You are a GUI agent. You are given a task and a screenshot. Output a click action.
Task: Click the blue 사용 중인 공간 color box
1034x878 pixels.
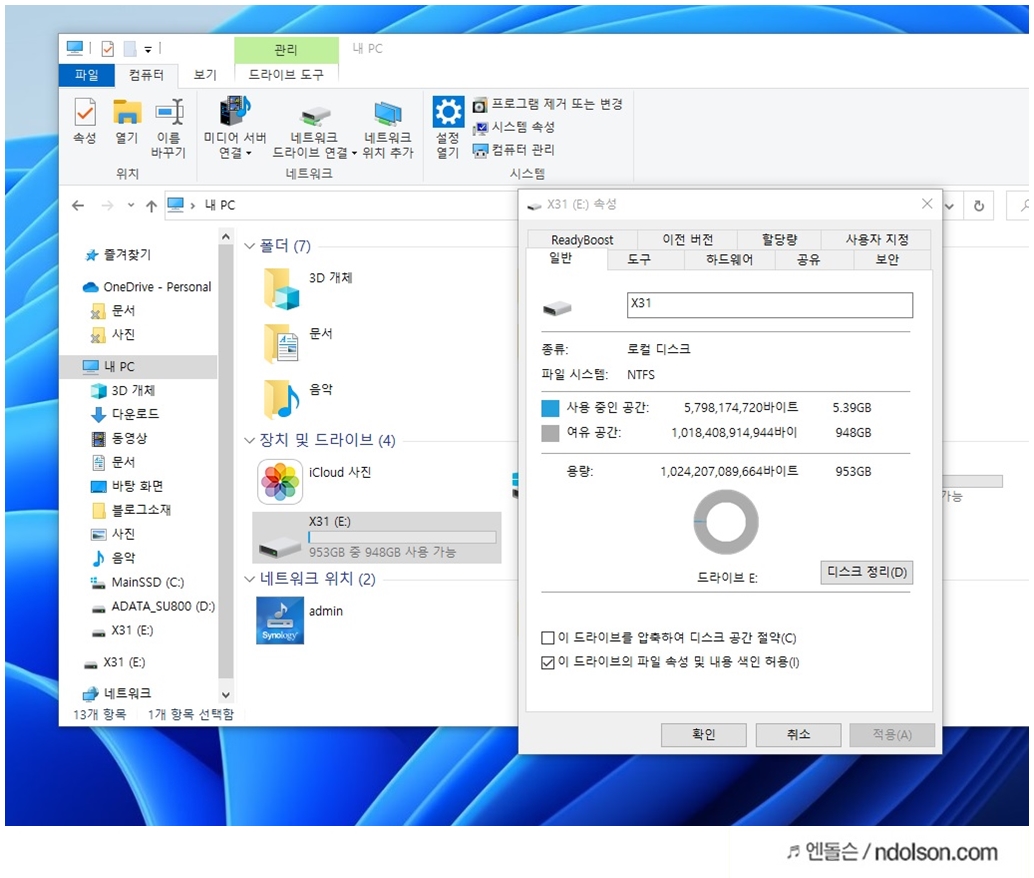coord(550,408)
